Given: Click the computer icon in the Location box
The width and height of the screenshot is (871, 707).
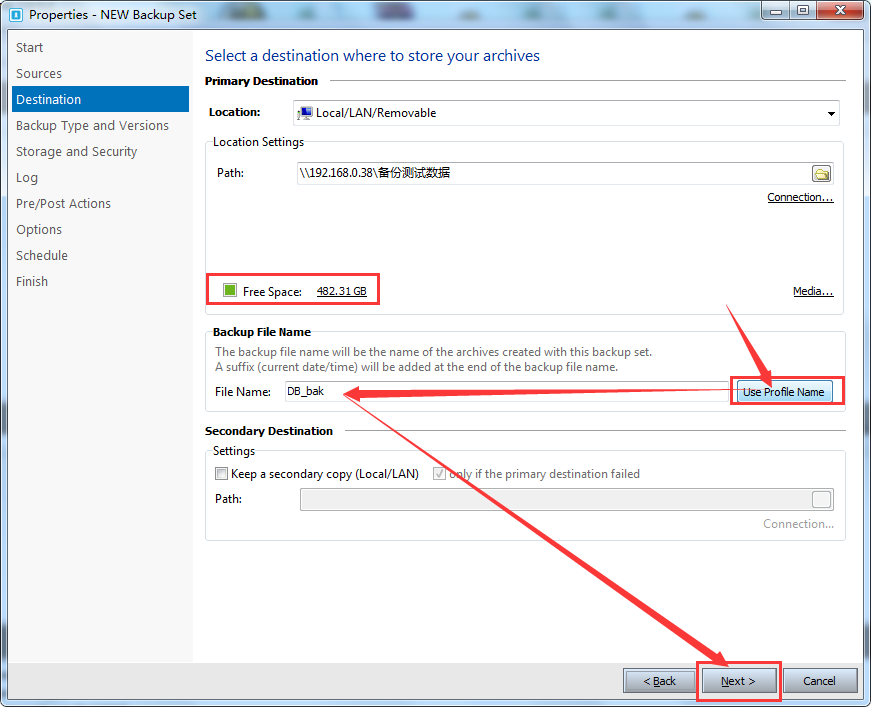Looking at the screenshot, I should [305, 113].
